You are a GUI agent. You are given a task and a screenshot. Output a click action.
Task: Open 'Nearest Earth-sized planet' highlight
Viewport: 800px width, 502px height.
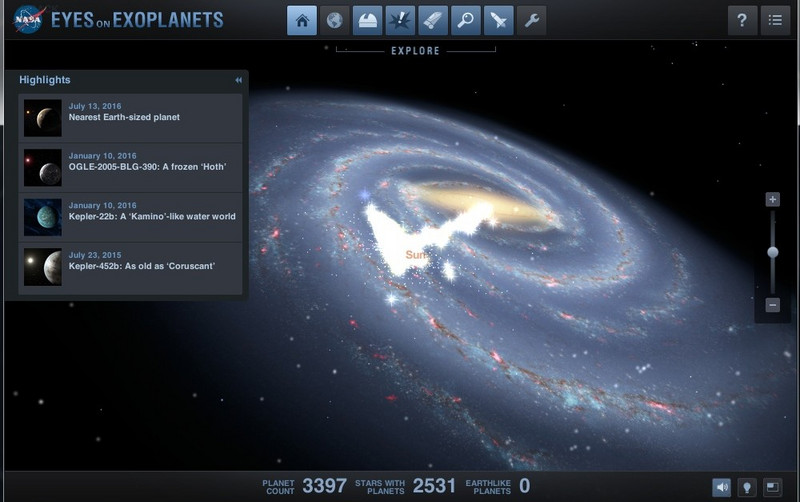point(124,117)
